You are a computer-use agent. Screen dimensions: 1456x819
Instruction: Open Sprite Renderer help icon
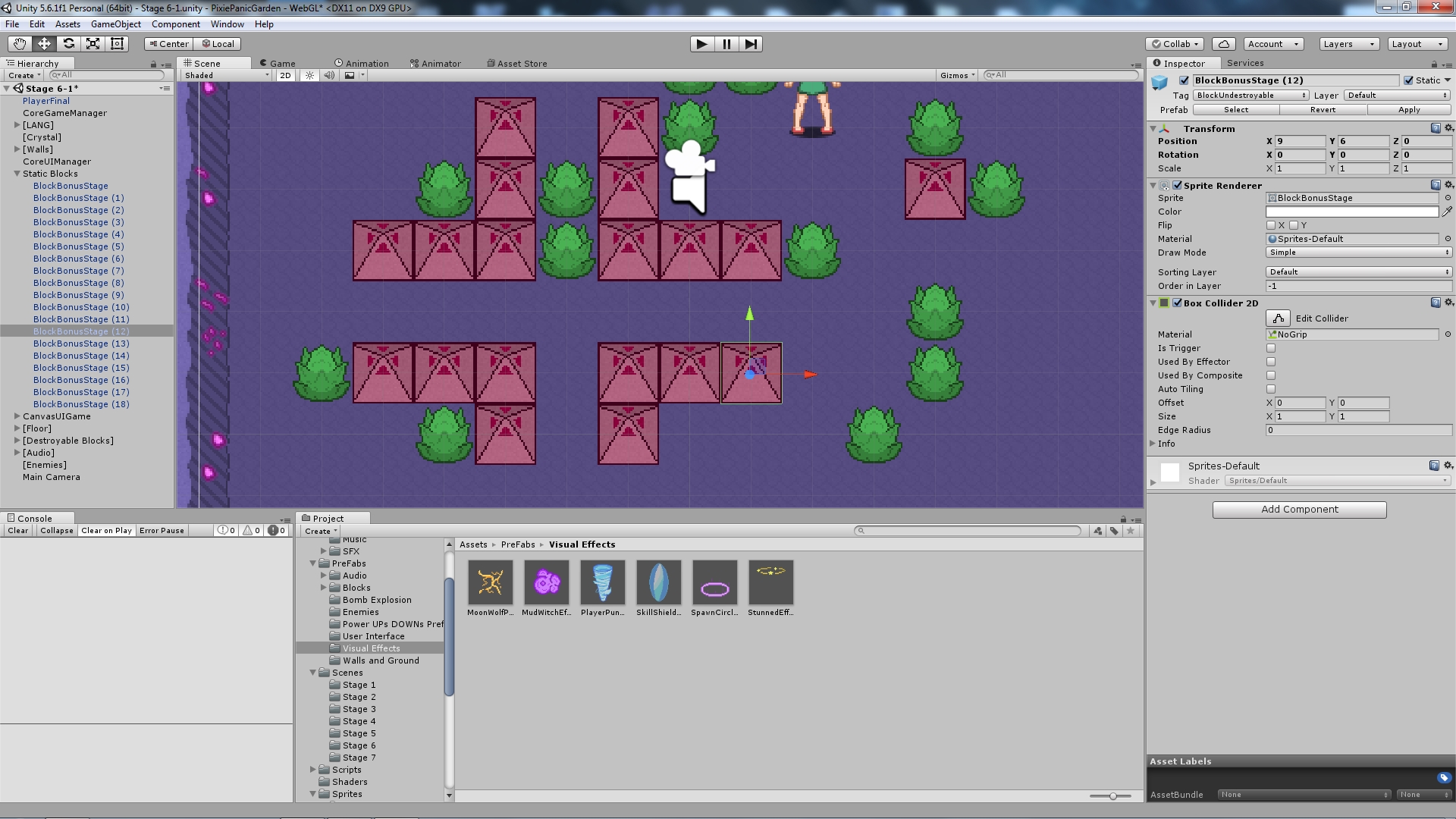tap(1435, 185)
